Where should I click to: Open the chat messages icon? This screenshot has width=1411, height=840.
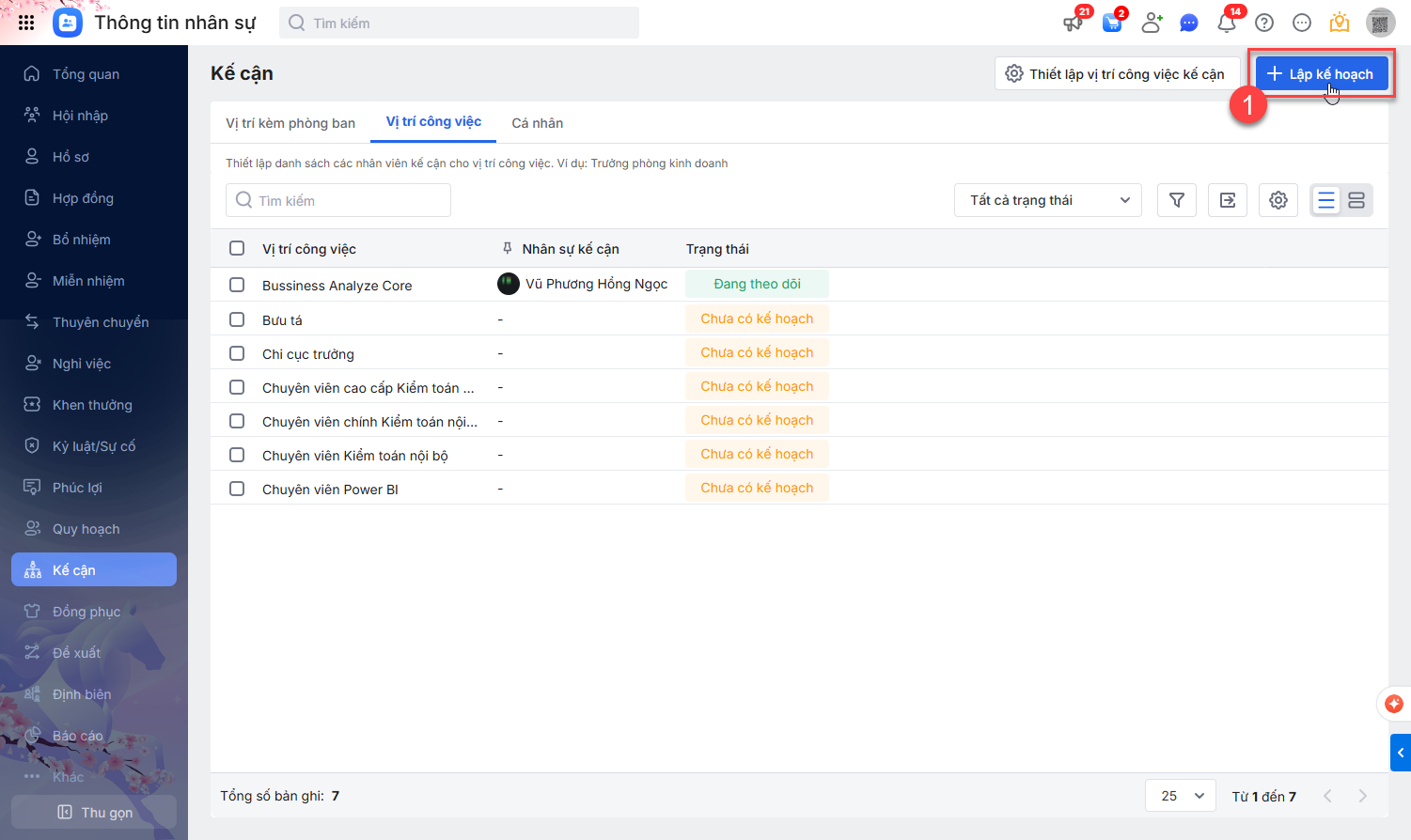[1189, 23]
